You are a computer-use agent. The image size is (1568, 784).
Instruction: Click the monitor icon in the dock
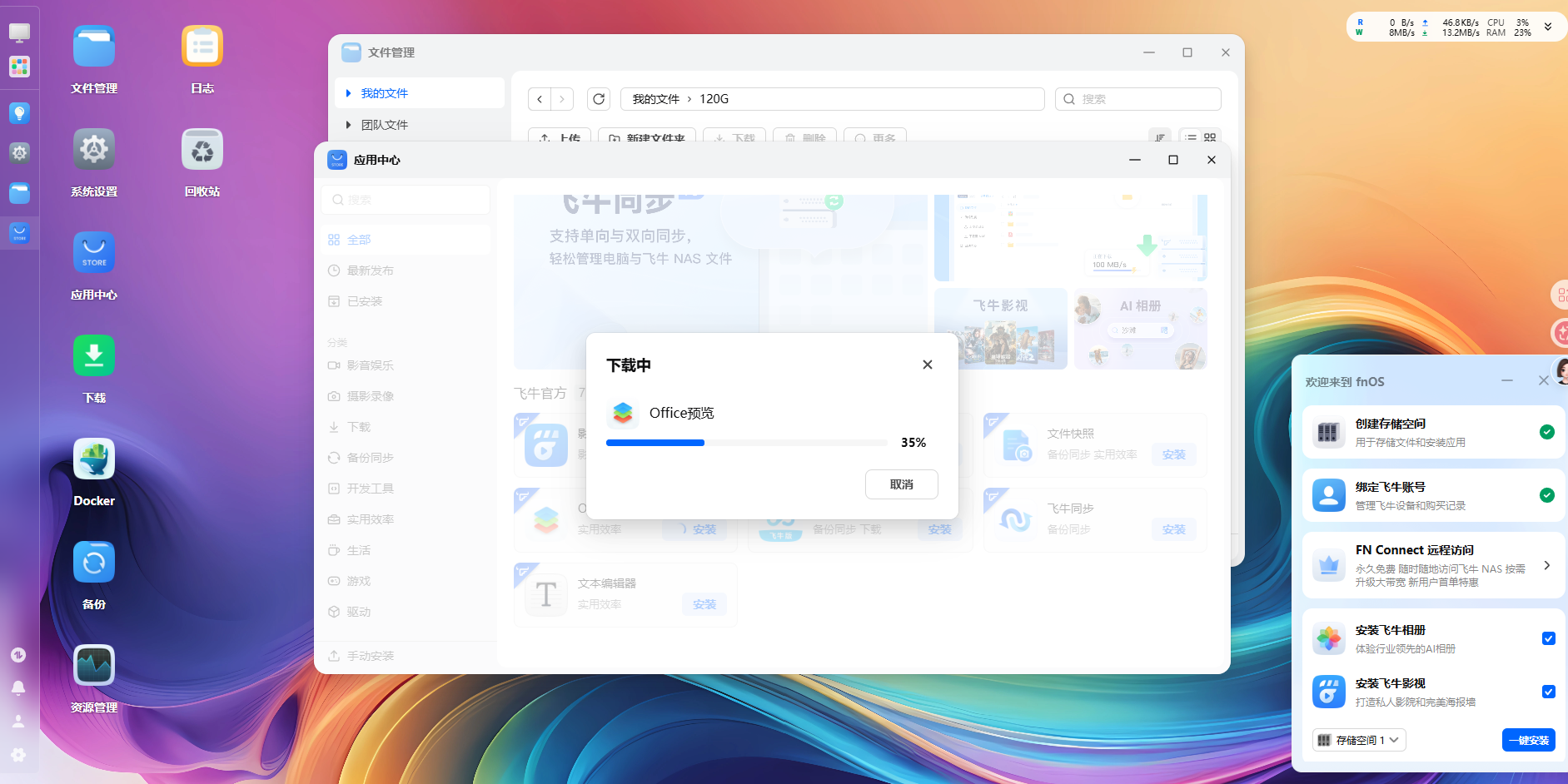pos(19,32)
